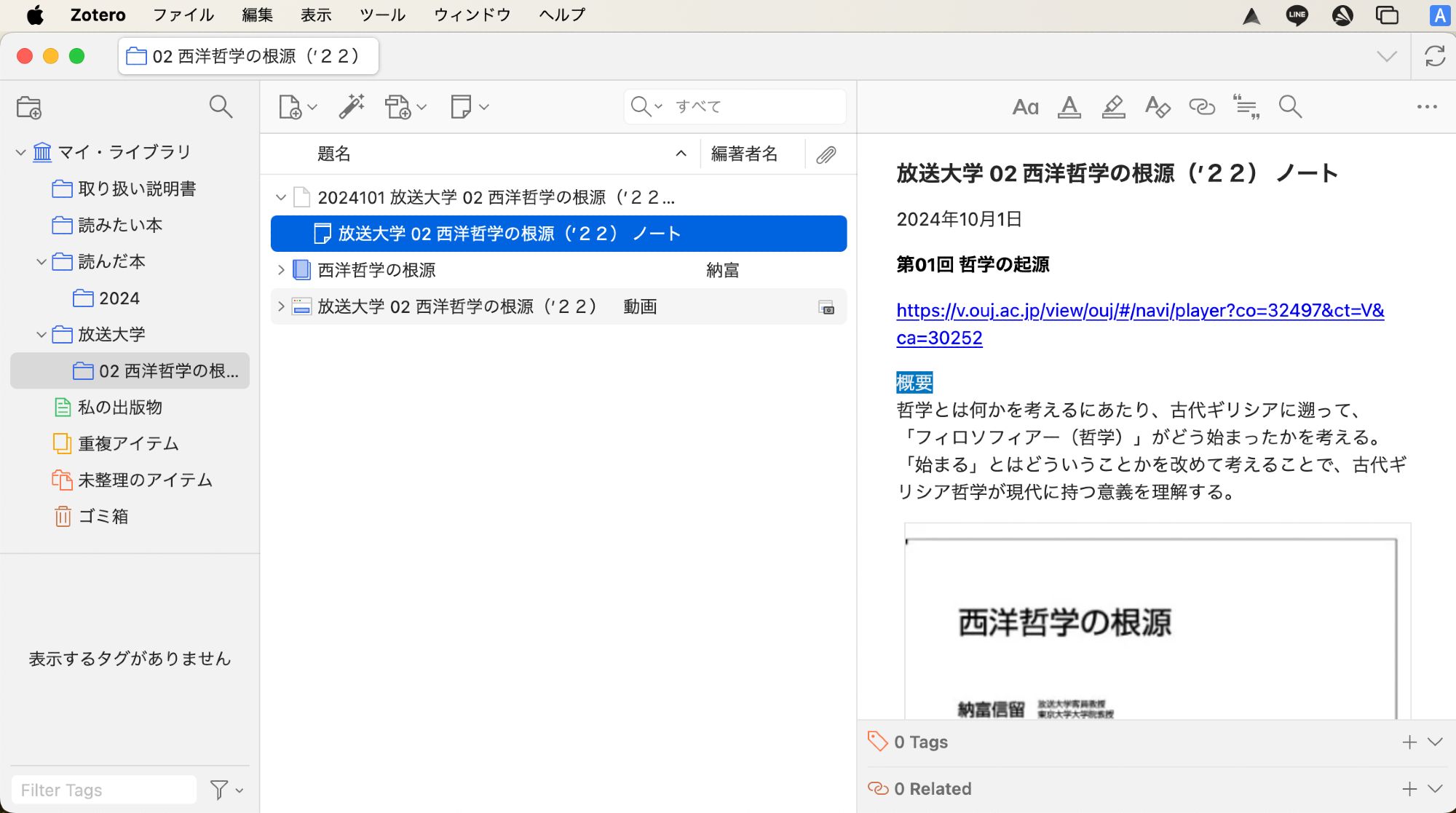Viewport: 1456px width, 813px height.
Task: Click the Add Attachment toolbar icon
Action: (405, 107)
